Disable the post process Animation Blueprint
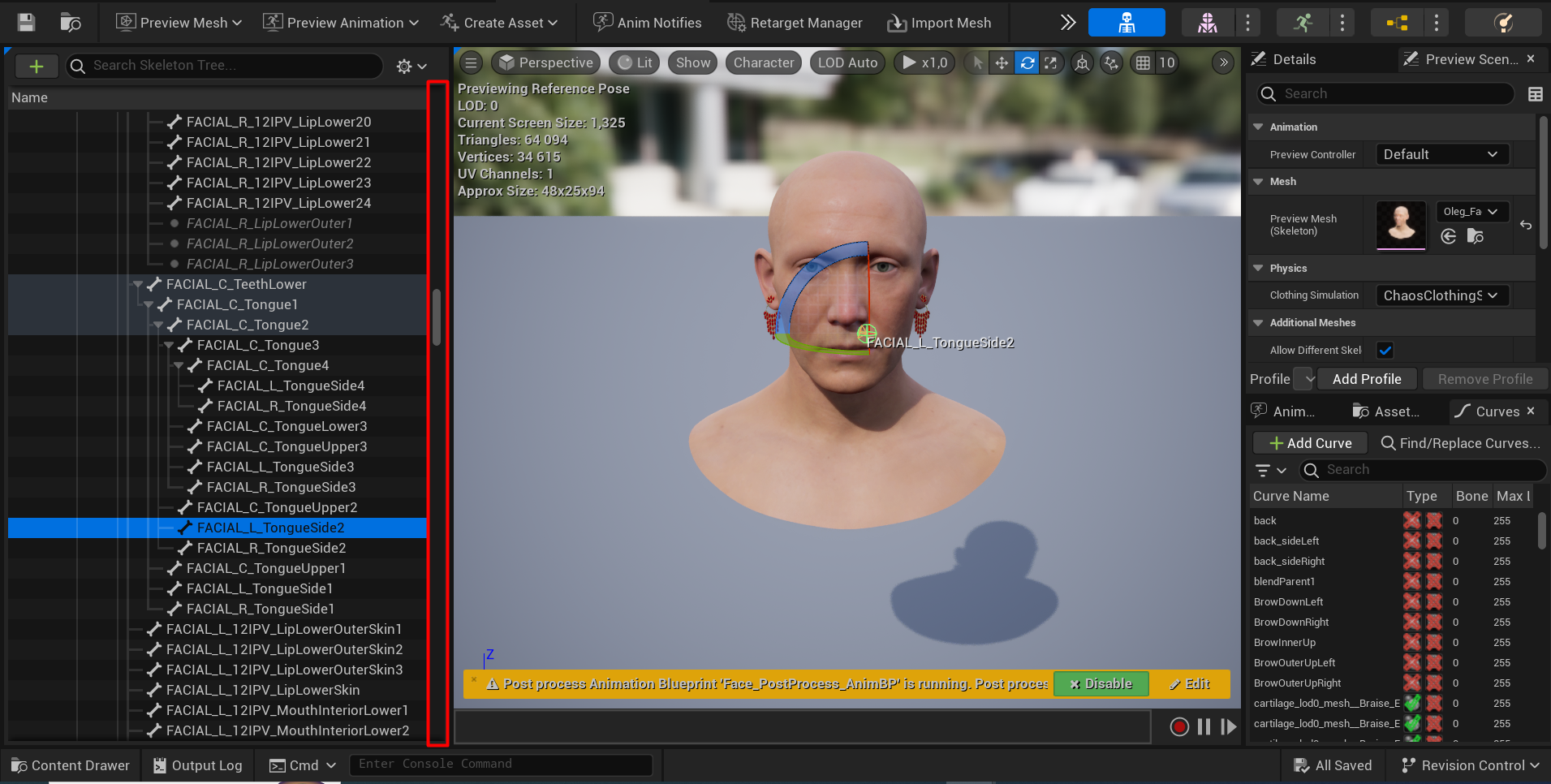Screen dimensions: 1551x784 (x=1101, y=683)
